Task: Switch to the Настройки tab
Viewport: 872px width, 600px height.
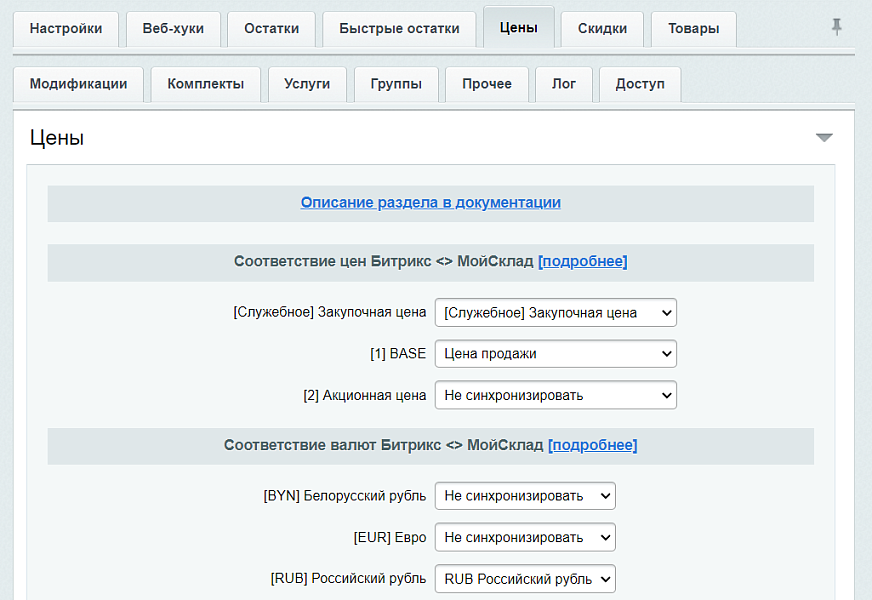Action: (65, 29)
